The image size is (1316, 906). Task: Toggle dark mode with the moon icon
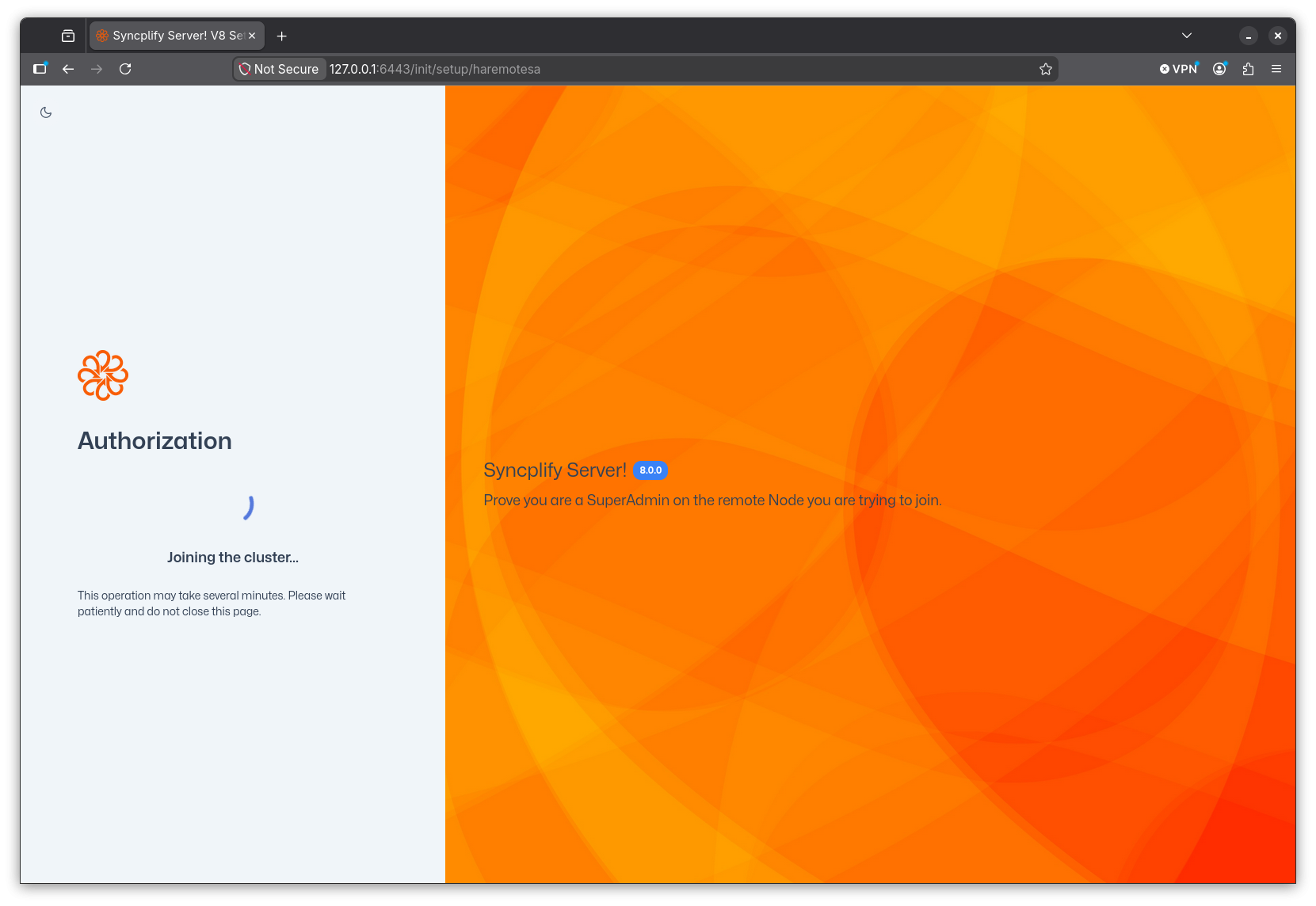[x=46, y=112]
